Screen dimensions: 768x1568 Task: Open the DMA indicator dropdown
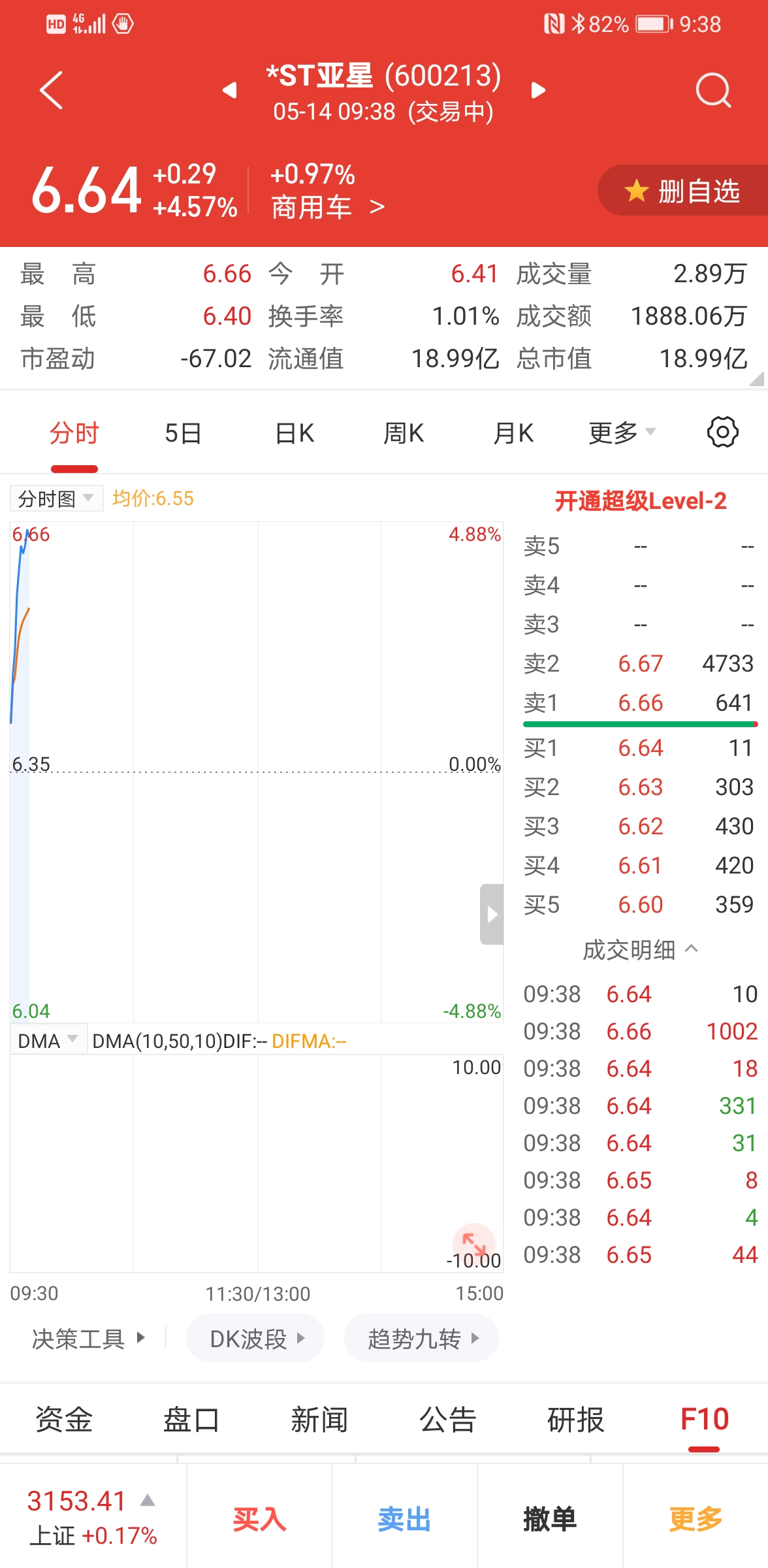[x=48, y=1041]
